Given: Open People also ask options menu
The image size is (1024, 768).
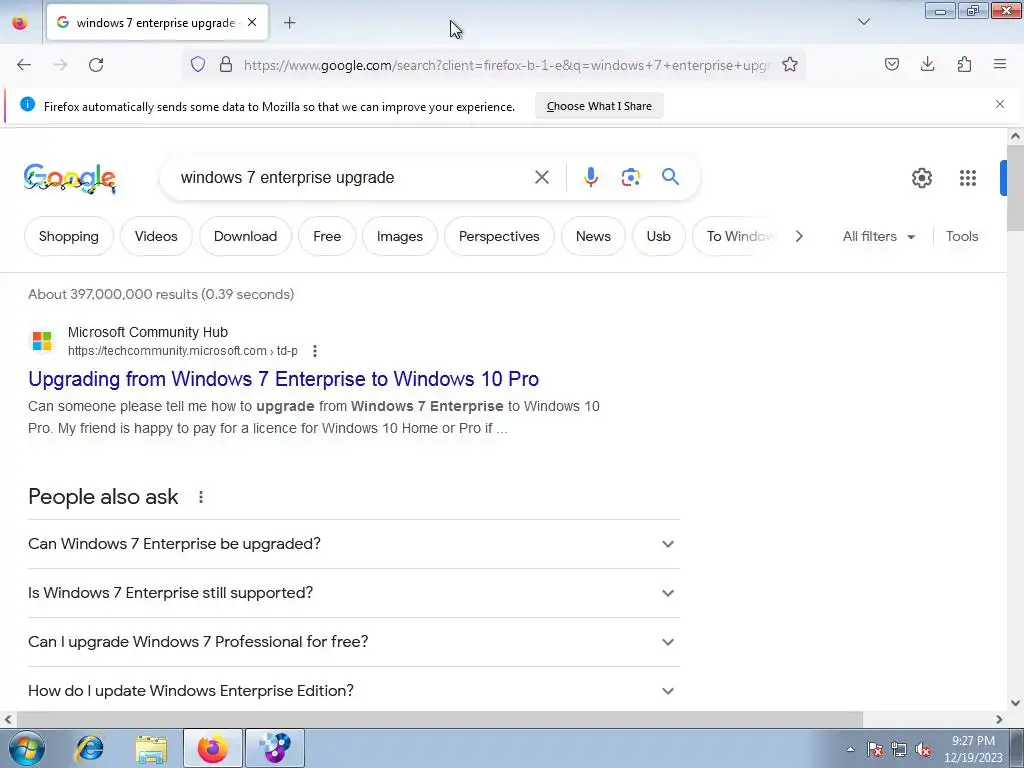Looking at the screenshot, I should (x=201, y=497).
